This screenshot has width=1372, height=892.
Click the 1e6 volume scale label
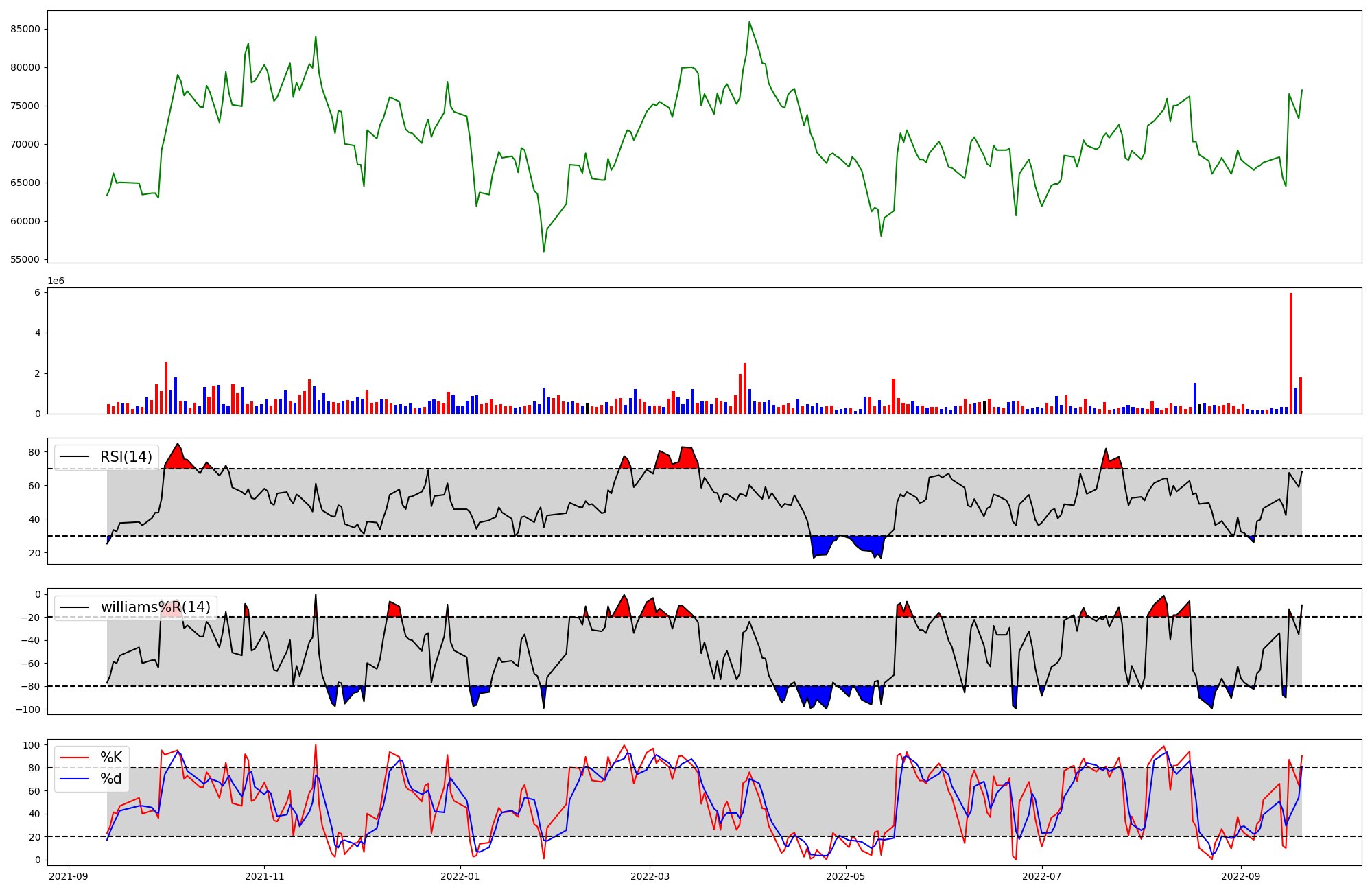pyautogui.click(x=56, y=281)
